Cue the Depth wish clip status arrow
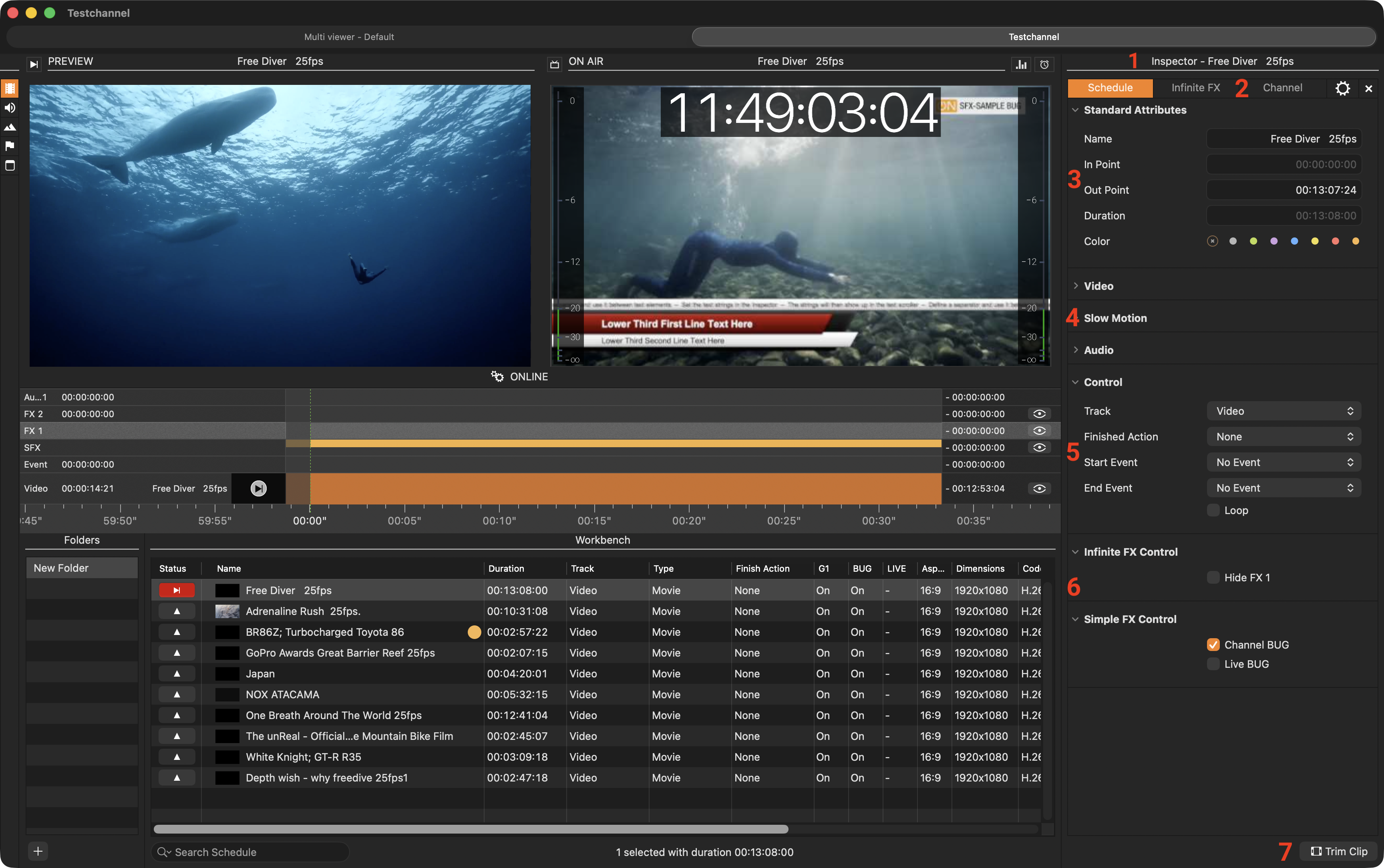Image resolution: width=1384 pixels, height=868 pixels. point(177,777)
